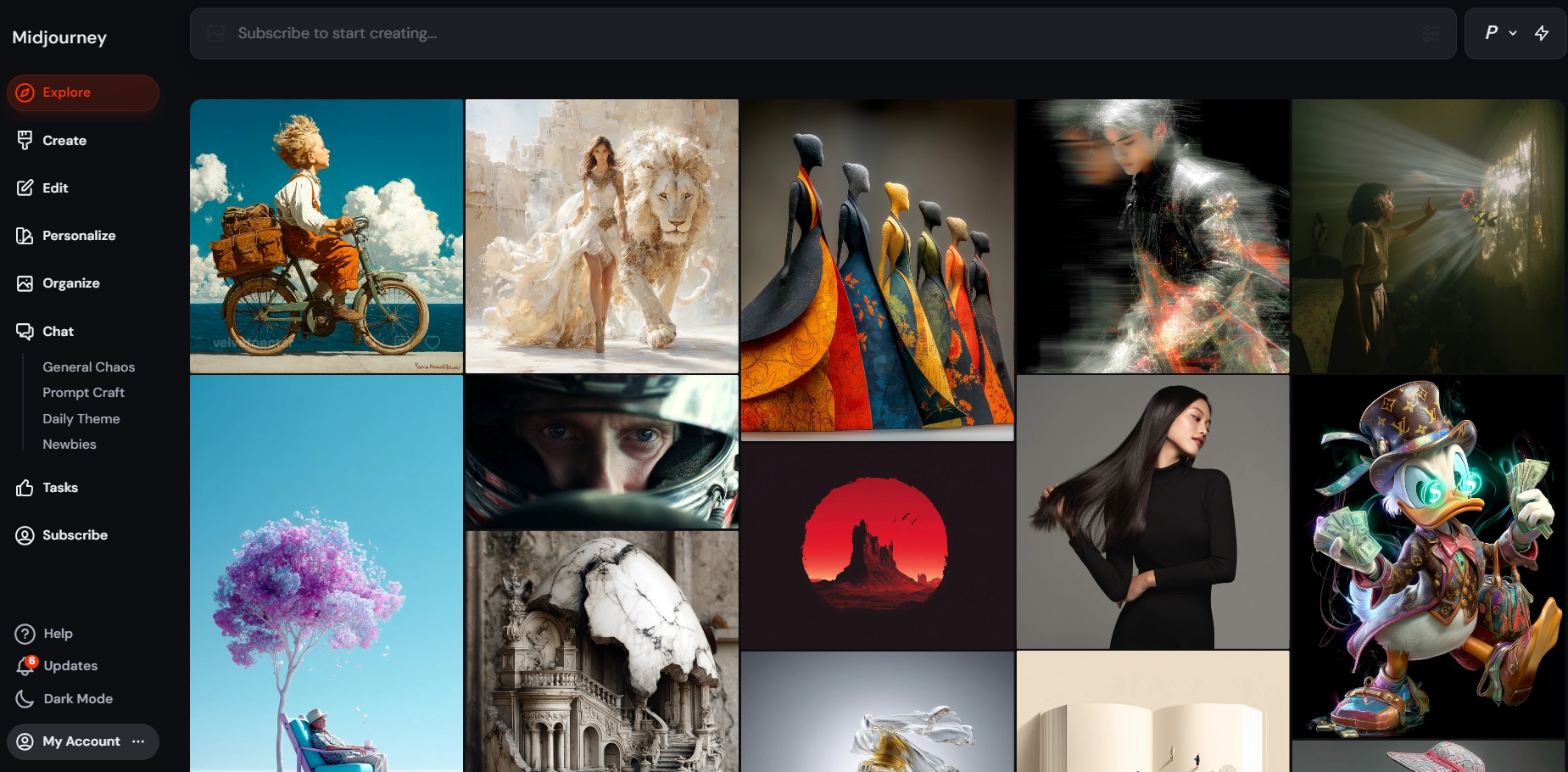Like the boy on bicycle image

432,343
